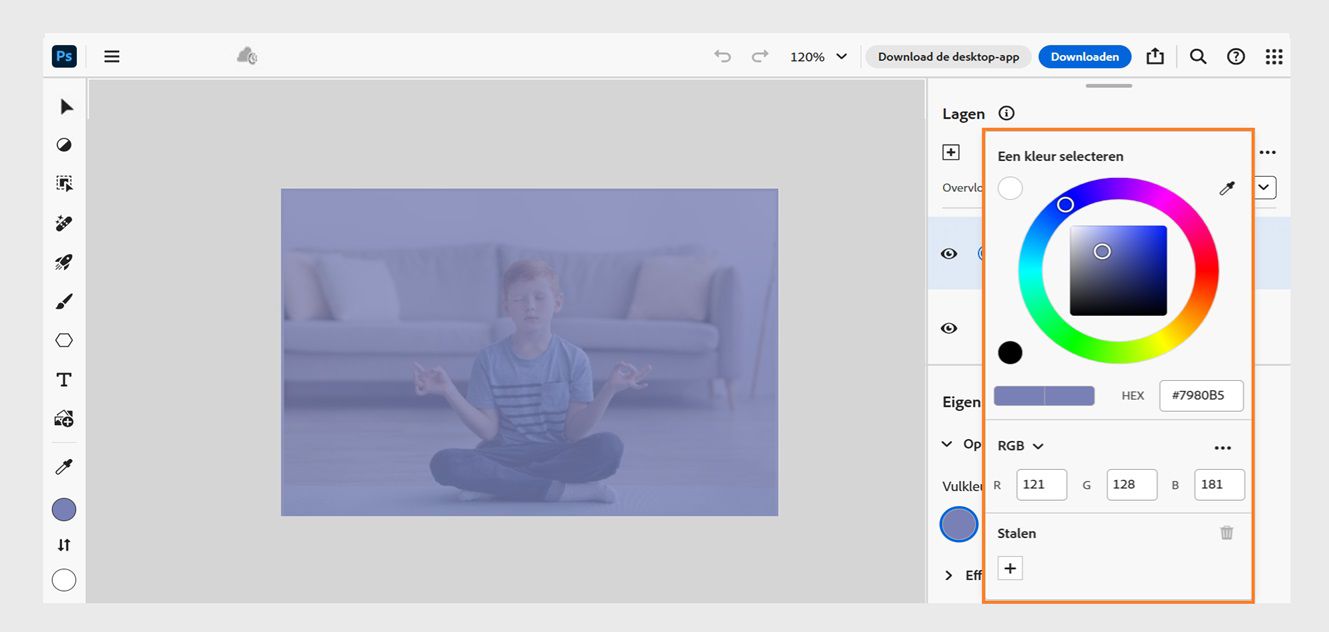
Task: Select the Move tool arrow
Action: (x=66, y=107)
